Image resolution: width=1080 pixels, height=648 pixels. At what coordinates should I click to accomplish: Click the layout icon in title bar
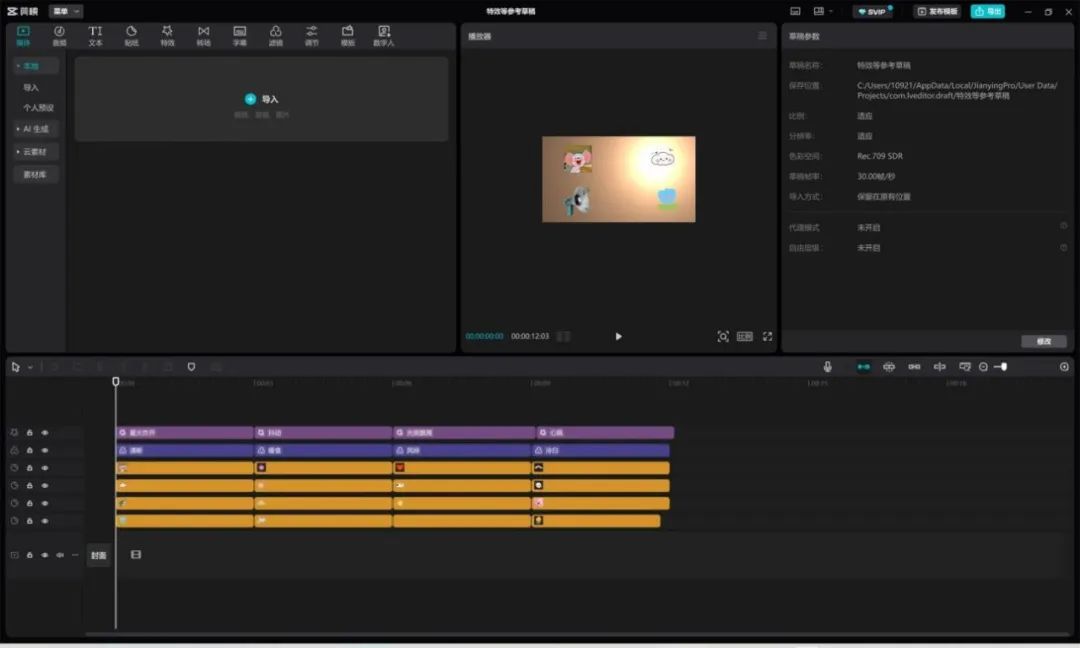click(x=819, y=11)
